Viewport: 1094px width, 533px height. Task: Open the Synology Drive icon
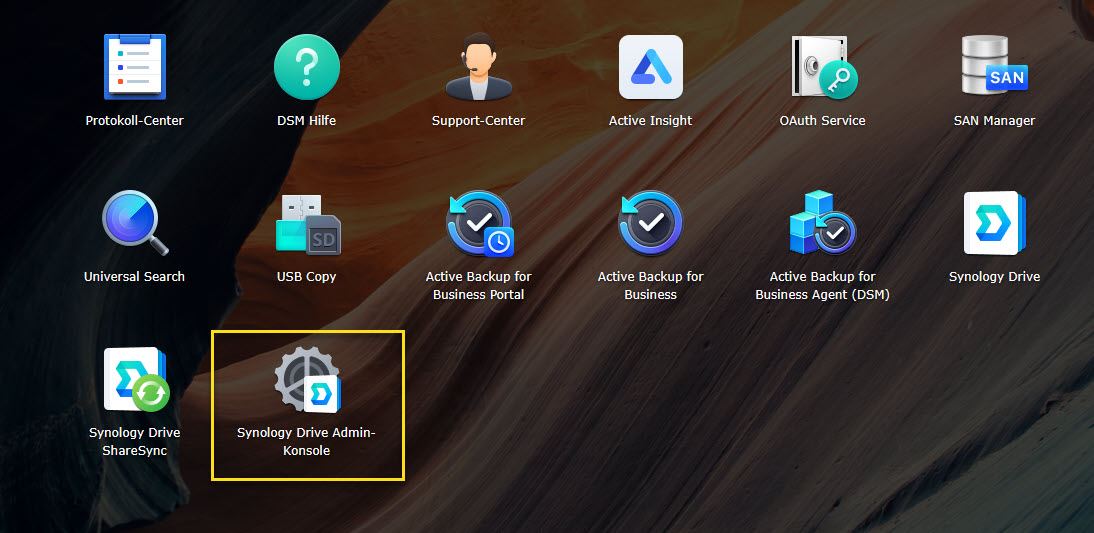coord(994,223)
